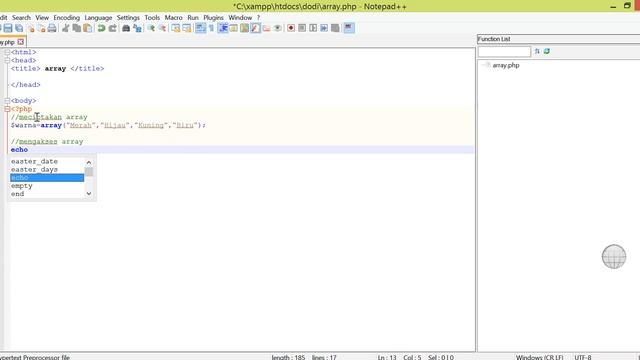Click the //mengakses array comment line
The height and width of the screenshot is (360, 640).
pyautogui.click(x=47, y=142)
